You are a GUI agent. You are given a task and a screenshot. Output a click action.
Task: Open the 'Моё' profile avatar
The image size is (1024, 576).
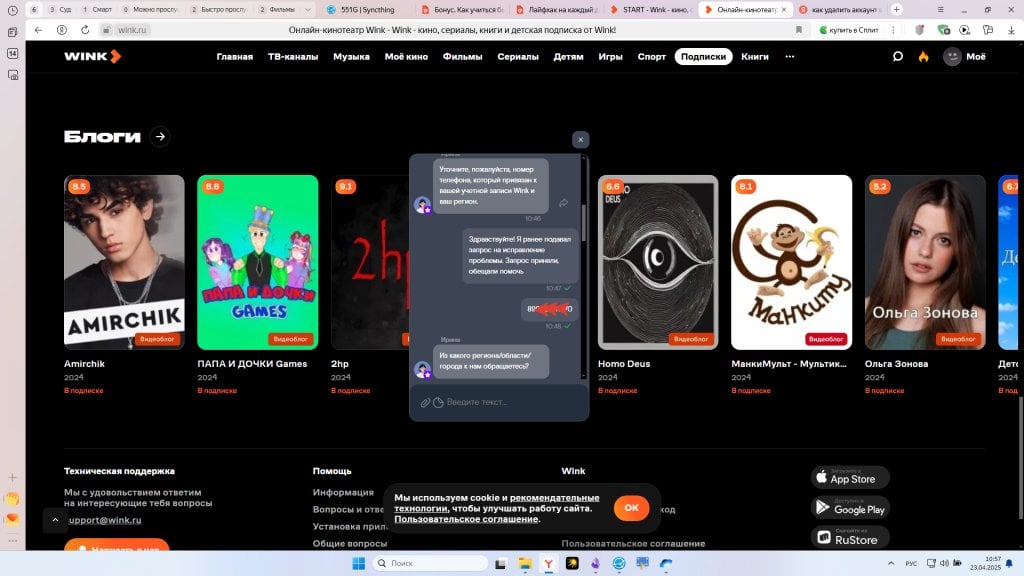coord(952,57)
